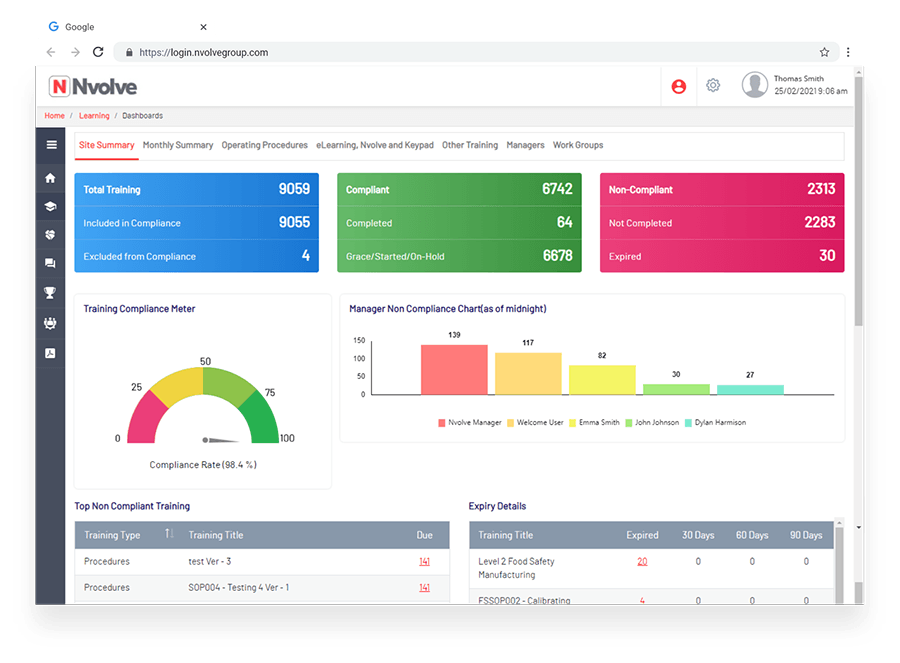Open the expired count 20 link
This screenshot has width=900, height=663.
(642, 562)
